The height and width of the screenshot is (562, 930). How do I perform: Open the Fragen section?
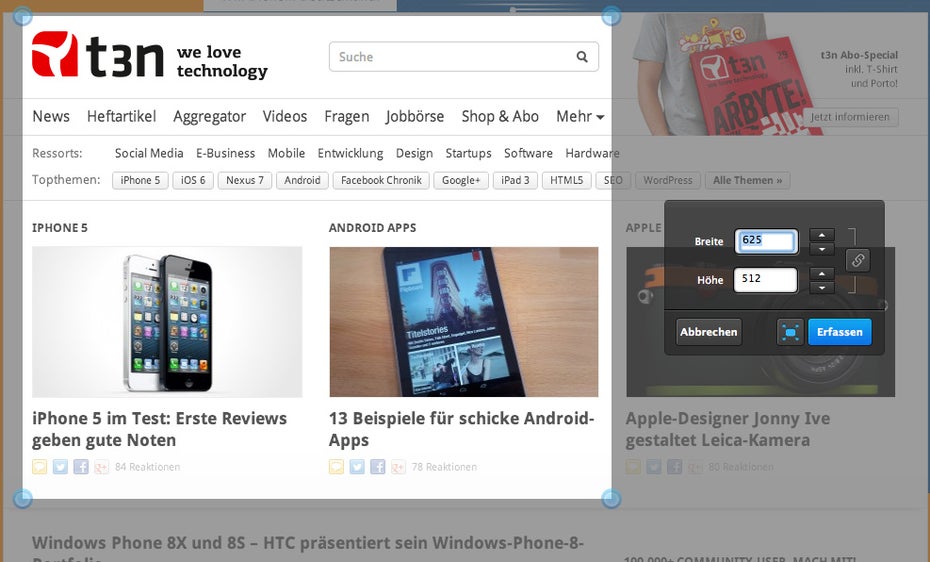(x=346, y=117)
